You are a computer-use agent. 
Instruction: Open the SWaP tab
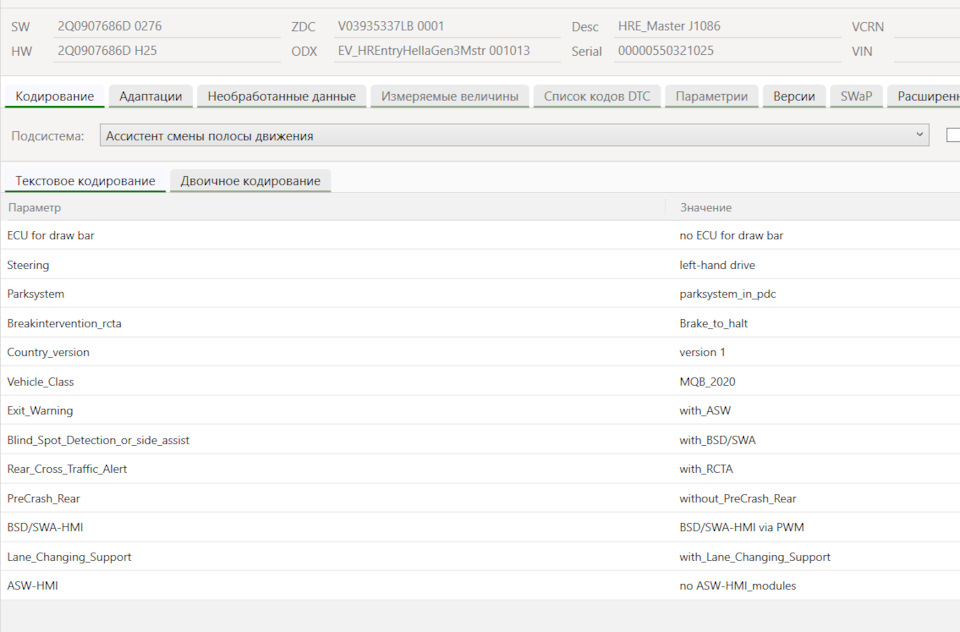856,96
